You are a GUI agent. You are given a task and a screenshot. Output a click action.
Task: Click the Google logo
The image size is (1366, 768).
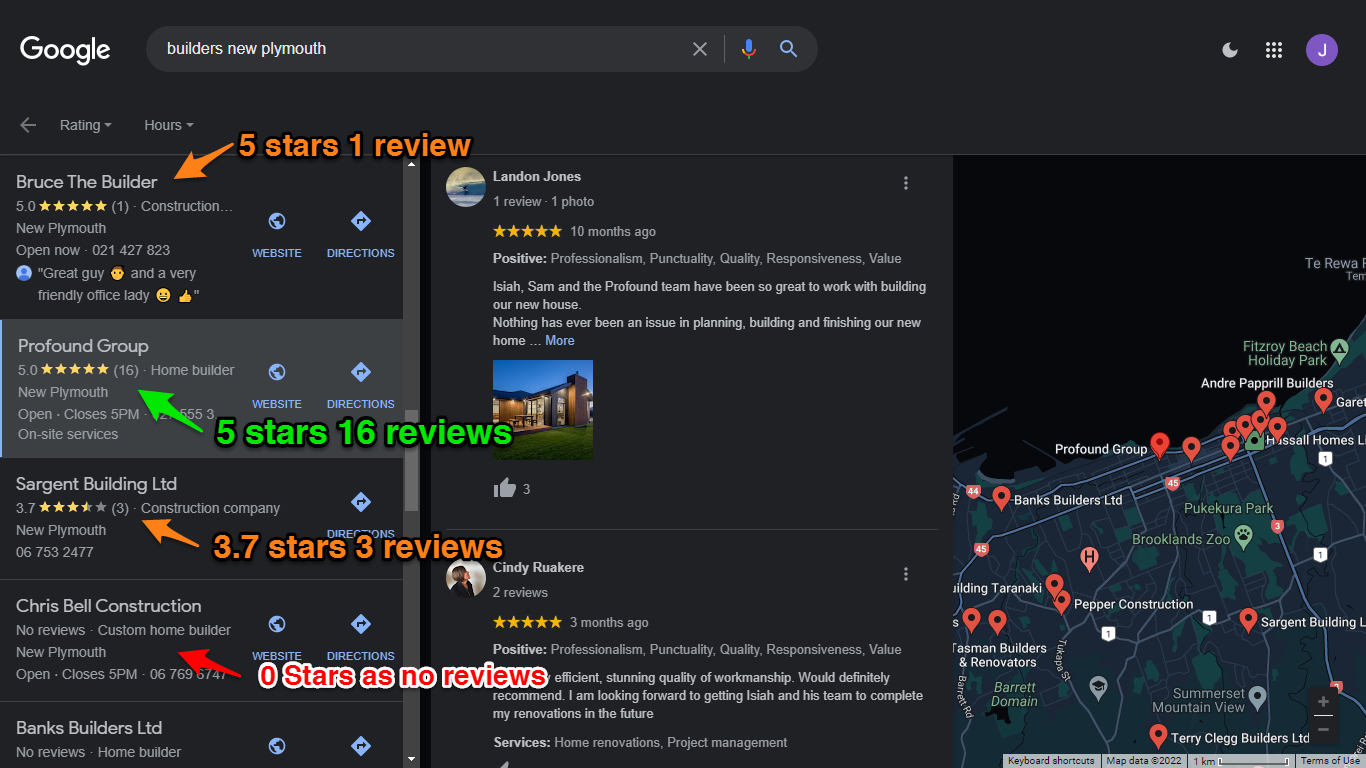[x=65, y=49]
